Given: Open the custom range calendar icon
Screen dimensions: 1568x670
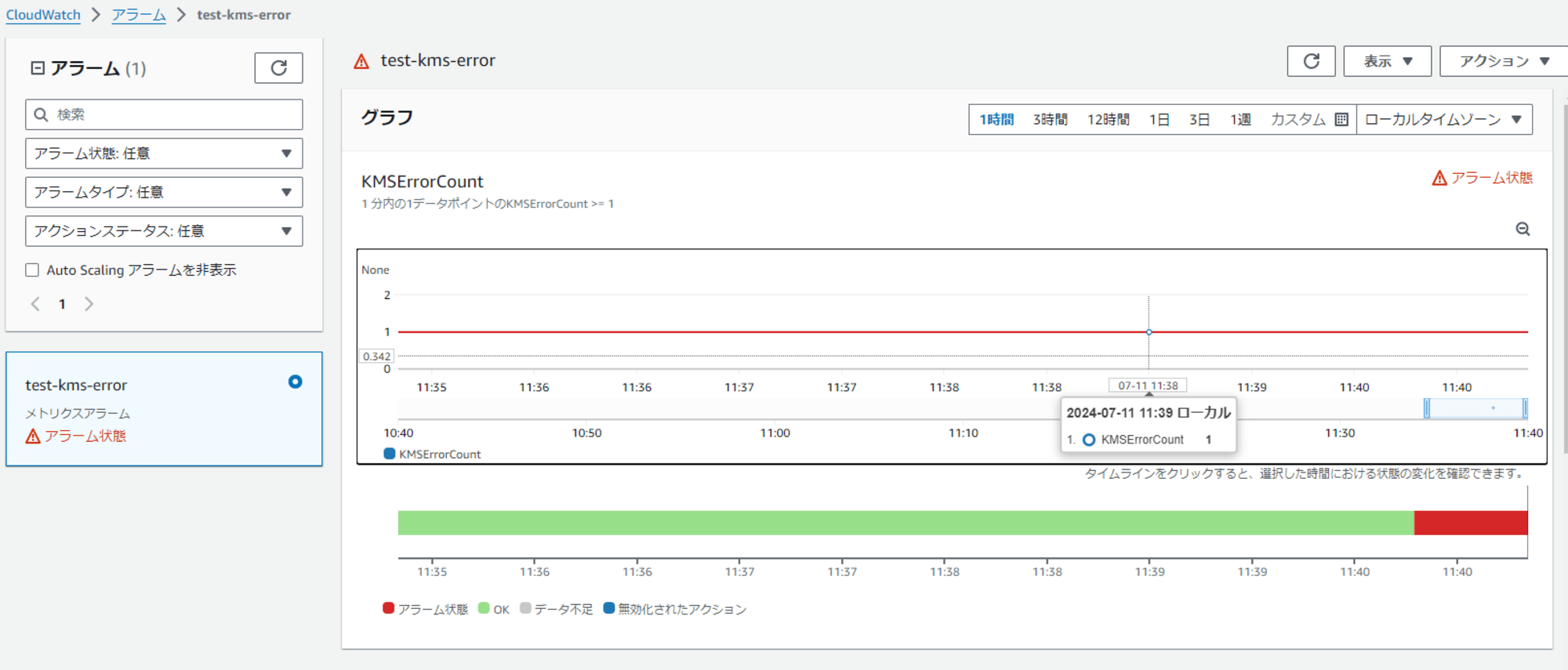Looking at the screenshot, I should [1341, 119].
